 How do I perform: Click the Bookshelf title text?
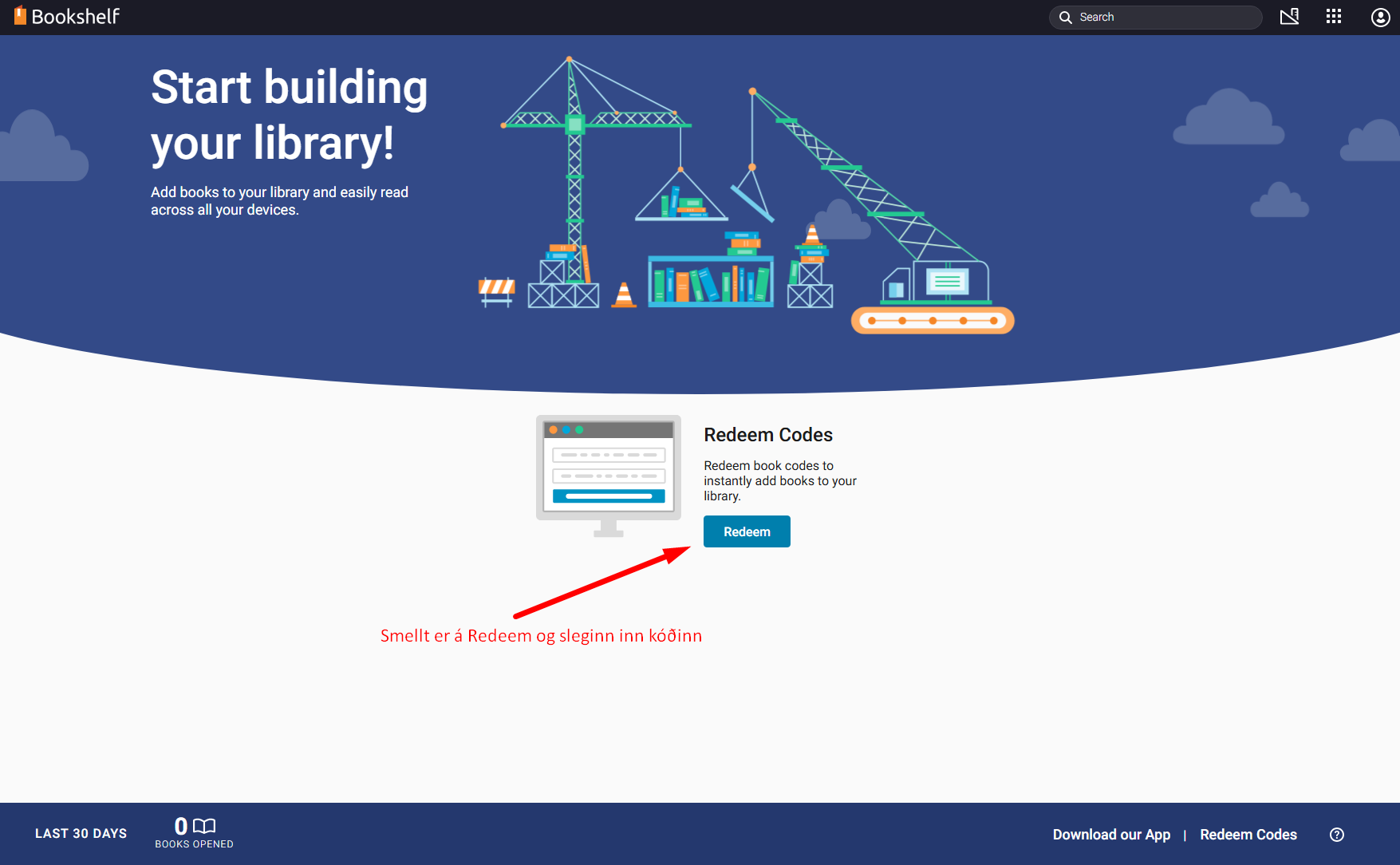[76, 17]
